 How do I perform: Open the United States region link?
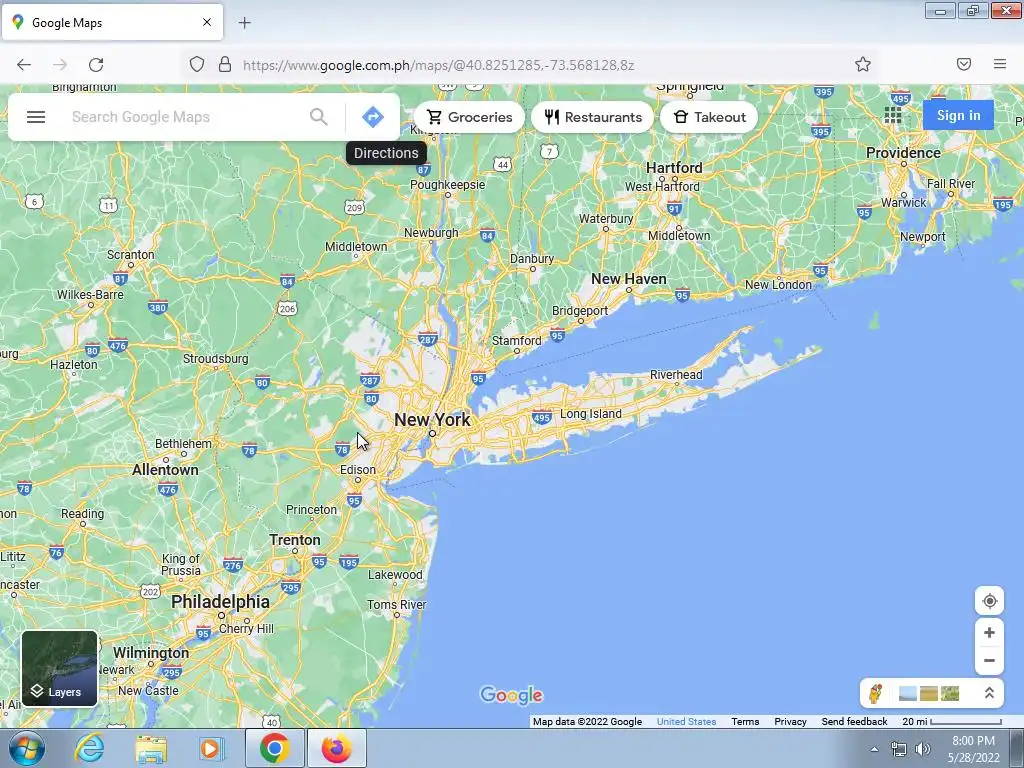point(686,722)
